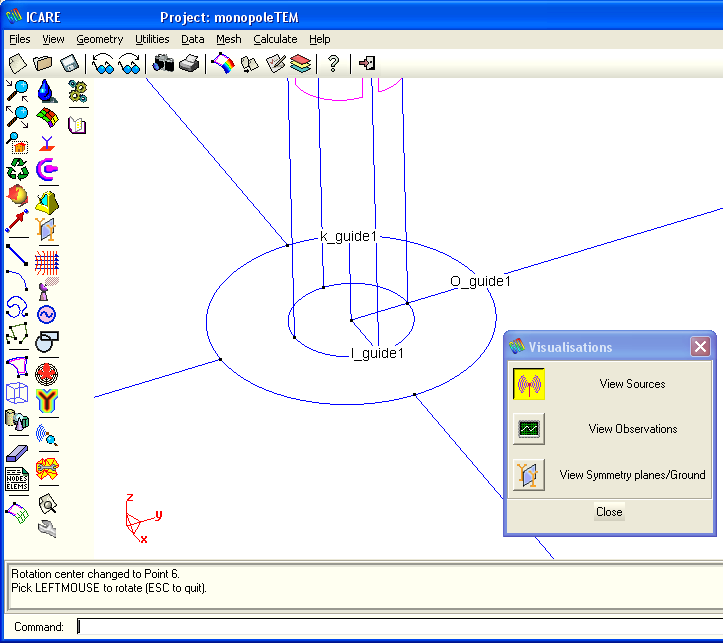This screenshot has height=643, width=723.
Task: Open the Help menu
Action: coord(320,39)
